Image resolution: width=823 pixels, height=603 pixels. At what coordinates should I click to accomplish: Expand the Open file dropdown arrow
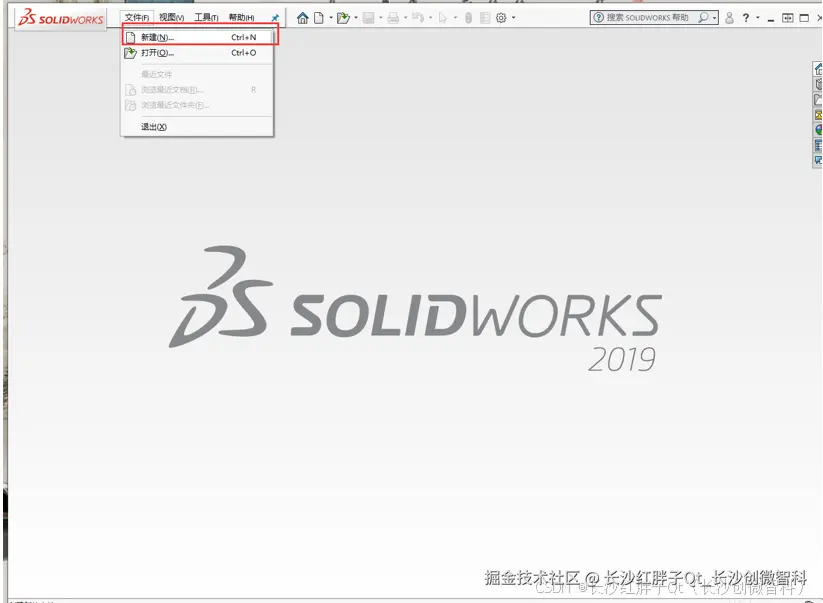click(356, 17)
